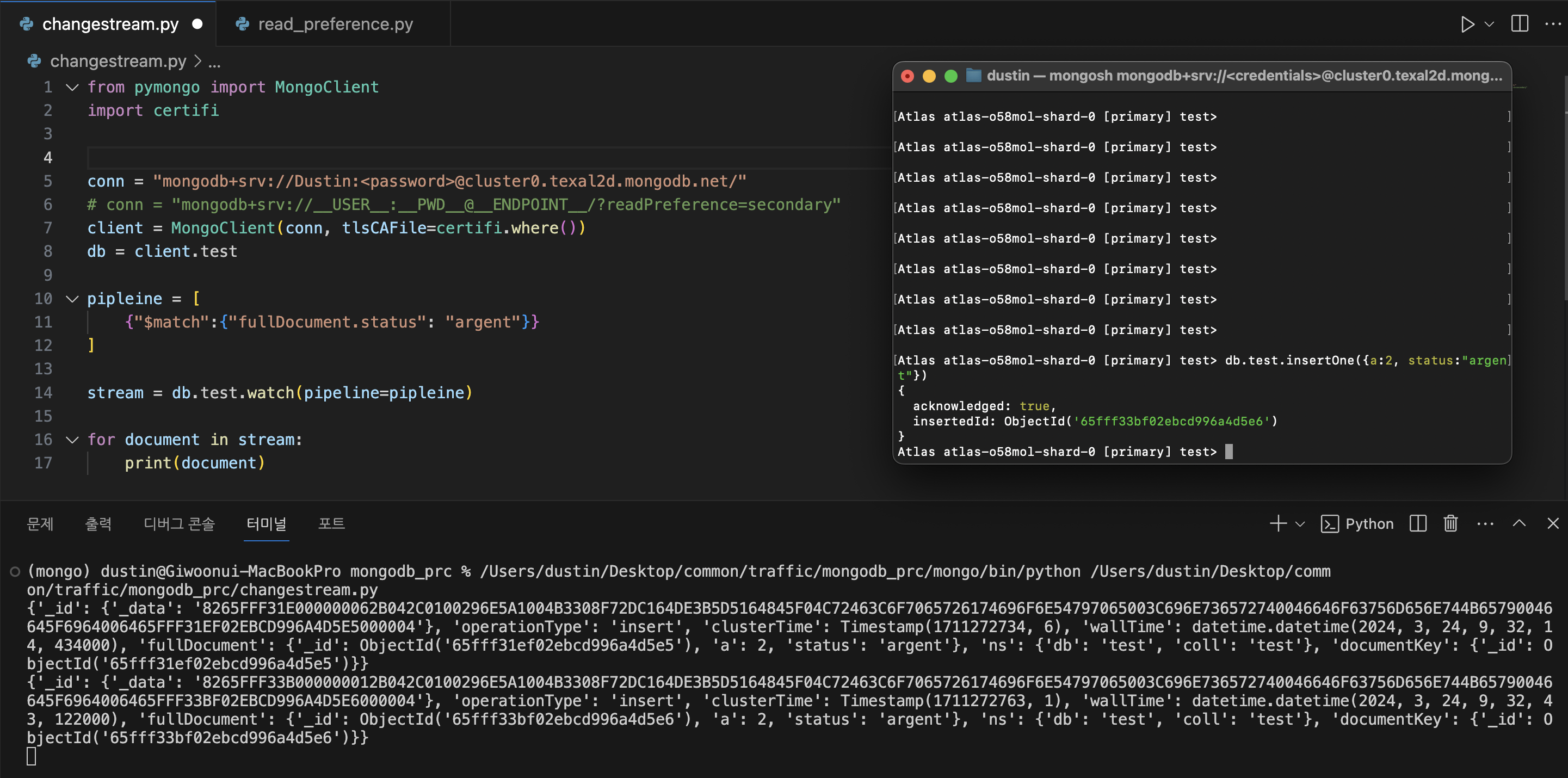Open the 출력 panel tab
This screenshot has width=1568, height=778.
(98, 523)
